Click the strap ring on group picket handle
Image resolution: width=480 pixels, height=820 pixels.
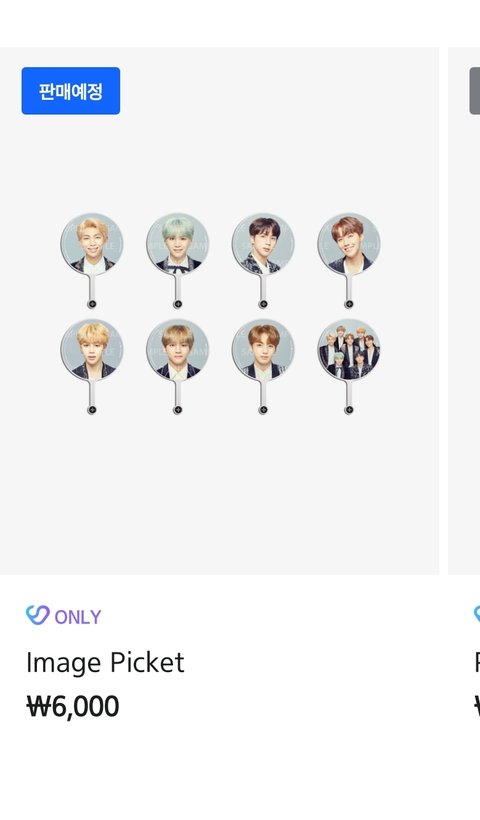pyautogui.click(x=349, y=410)
